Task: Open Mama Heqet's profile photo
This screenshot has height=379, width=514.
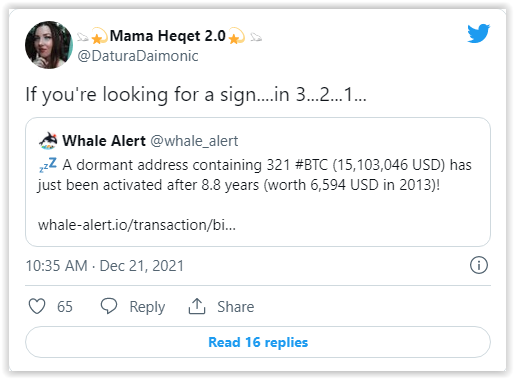Action: coord(49,45)
